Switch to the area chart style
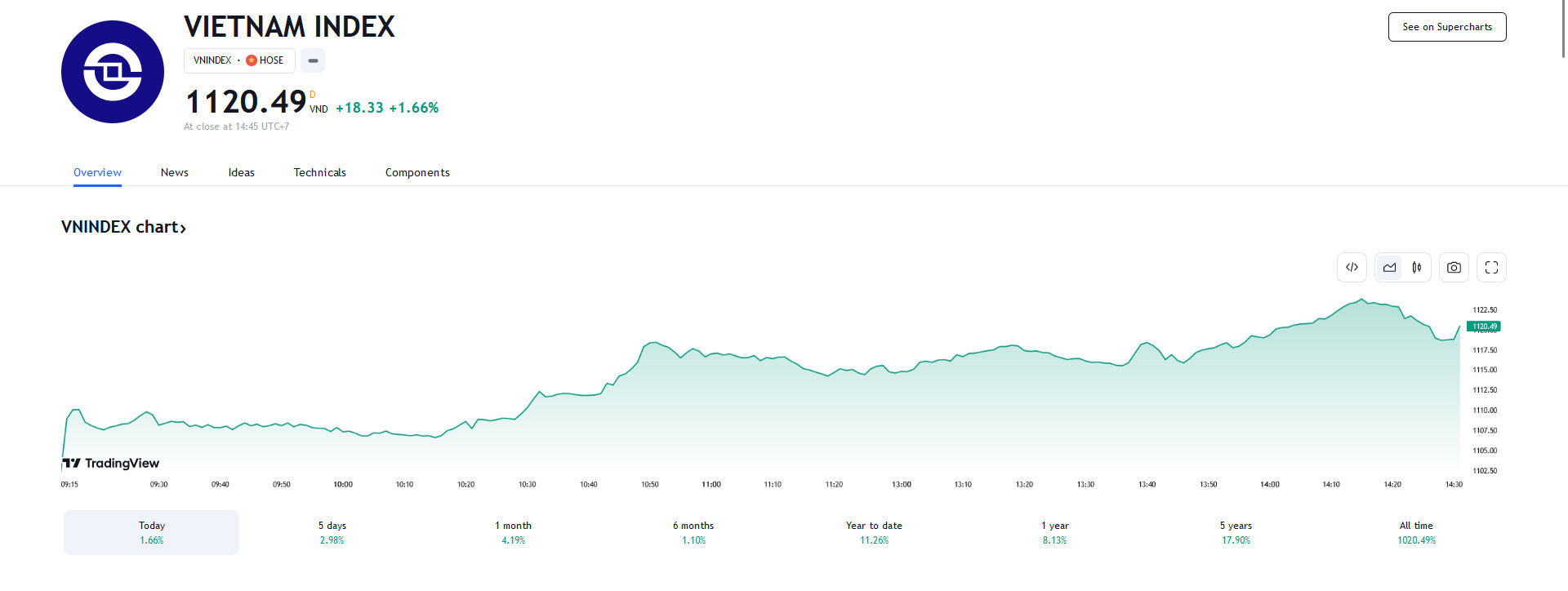The height and width of the screenshot is (591, 1568). pyautogui.click(x=1389, y=268)
